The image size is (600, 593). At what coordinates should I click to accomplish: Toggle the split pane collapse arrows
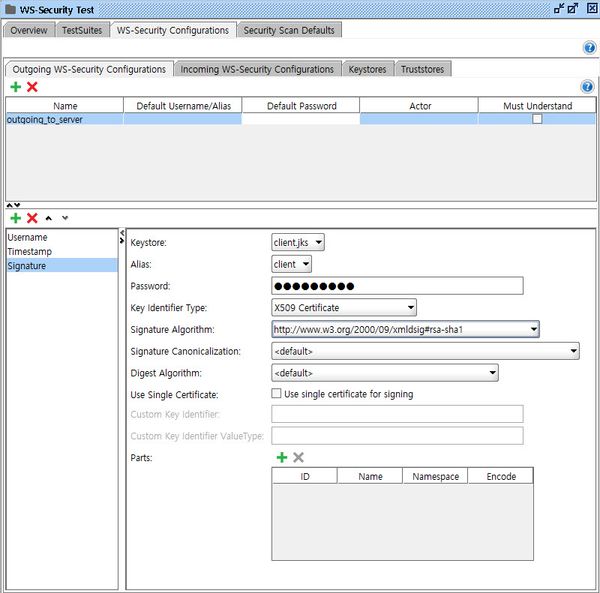pyautogui.click(x=13, y=205)
